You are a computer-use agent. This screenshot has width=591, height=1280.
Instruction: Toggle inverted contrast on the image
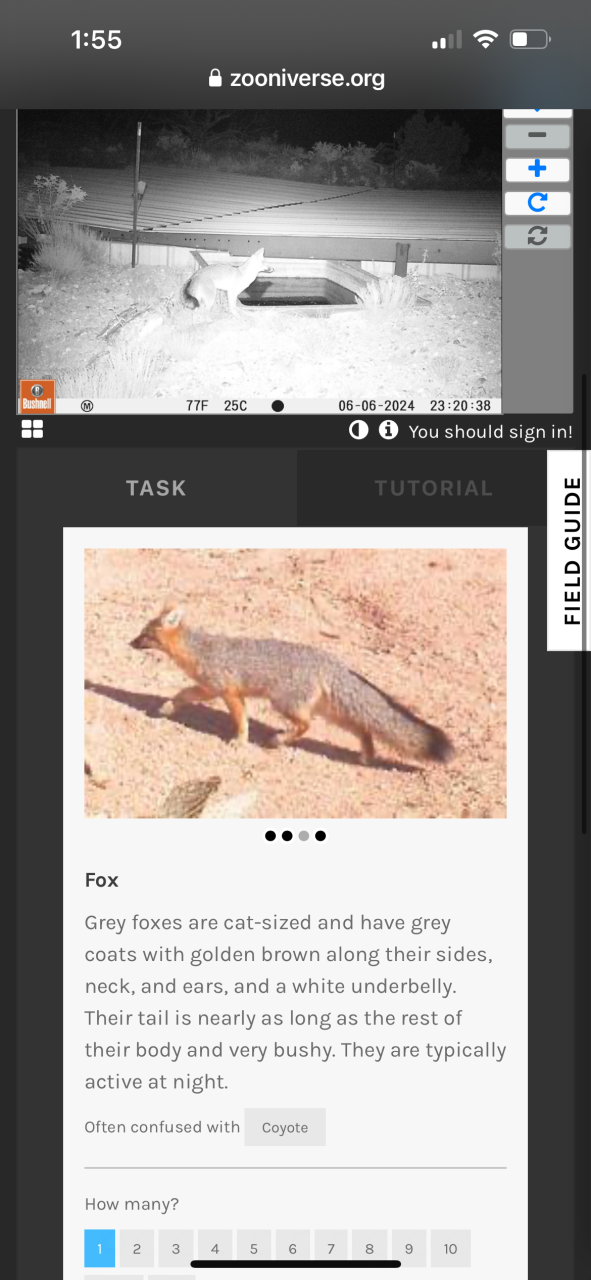358,431
